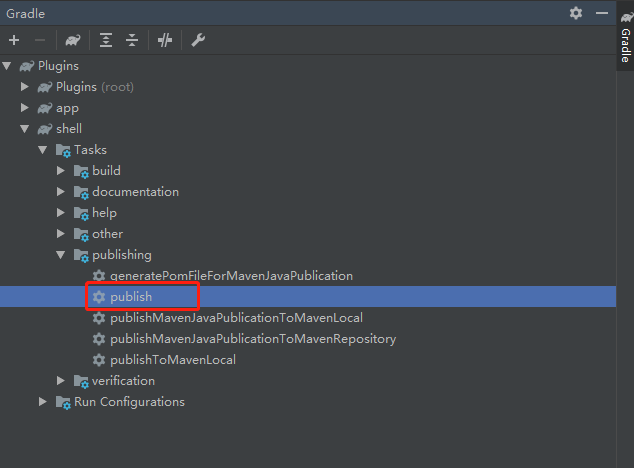Select the documentation group label

click(135, 192)
